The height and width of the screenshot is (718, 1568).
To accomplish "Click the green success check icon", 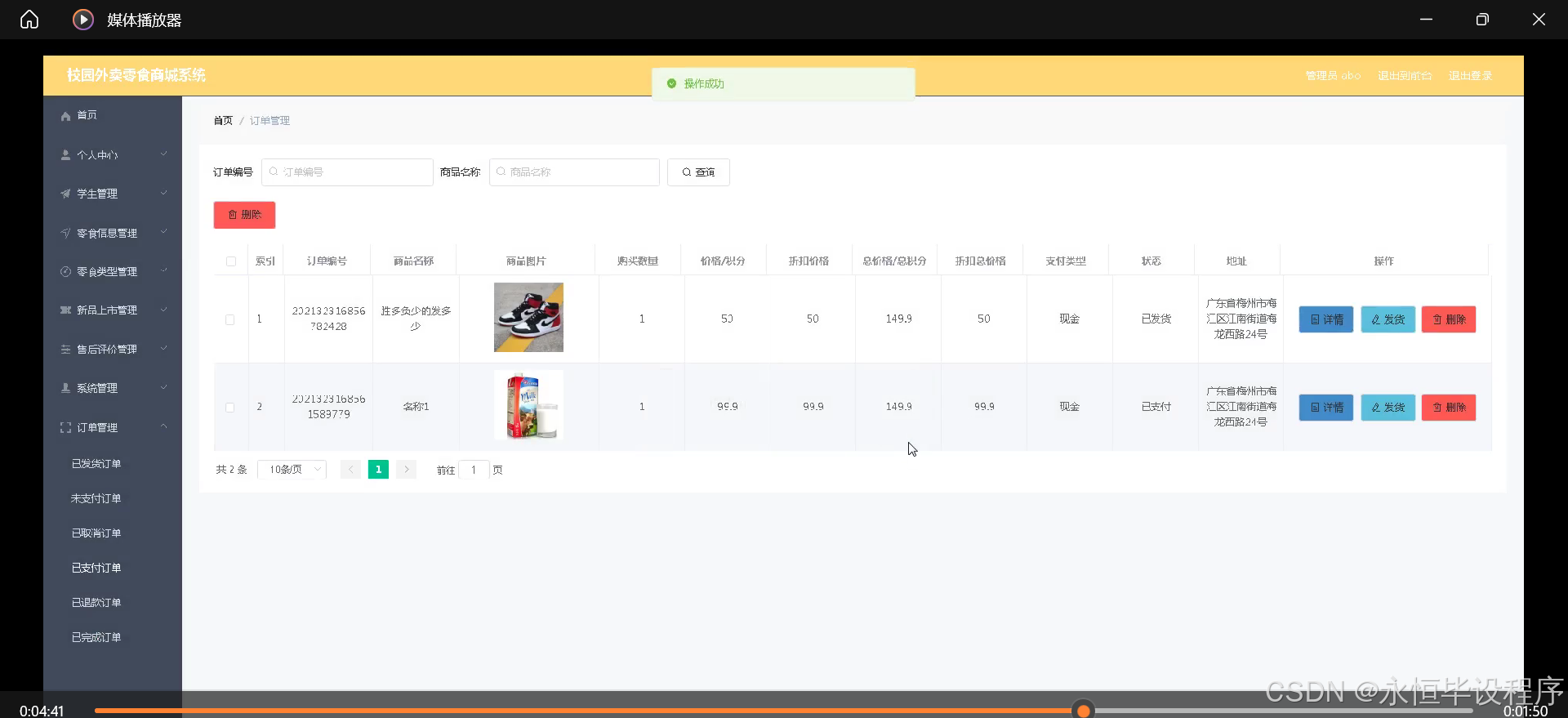I will (671, 83).
